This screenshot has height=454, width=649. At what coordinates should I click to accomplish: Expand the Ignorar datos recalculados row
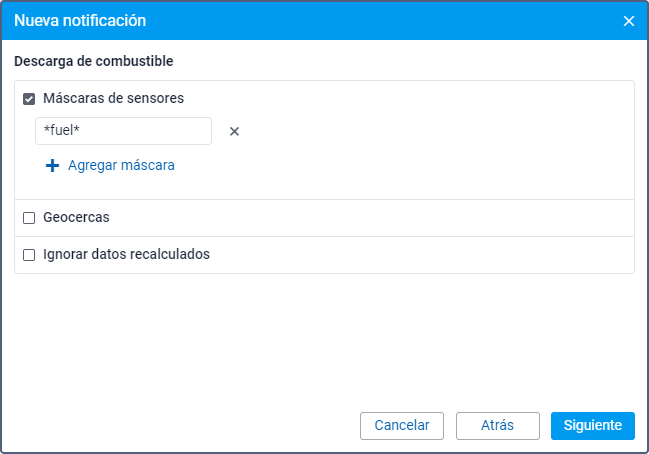[x=420, y=255]
